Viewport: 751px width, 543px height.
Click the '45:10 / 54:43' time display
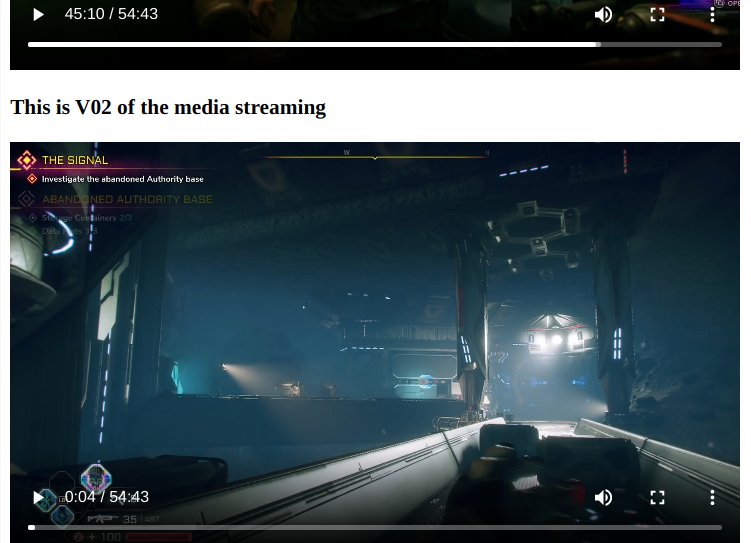(111, 14)
